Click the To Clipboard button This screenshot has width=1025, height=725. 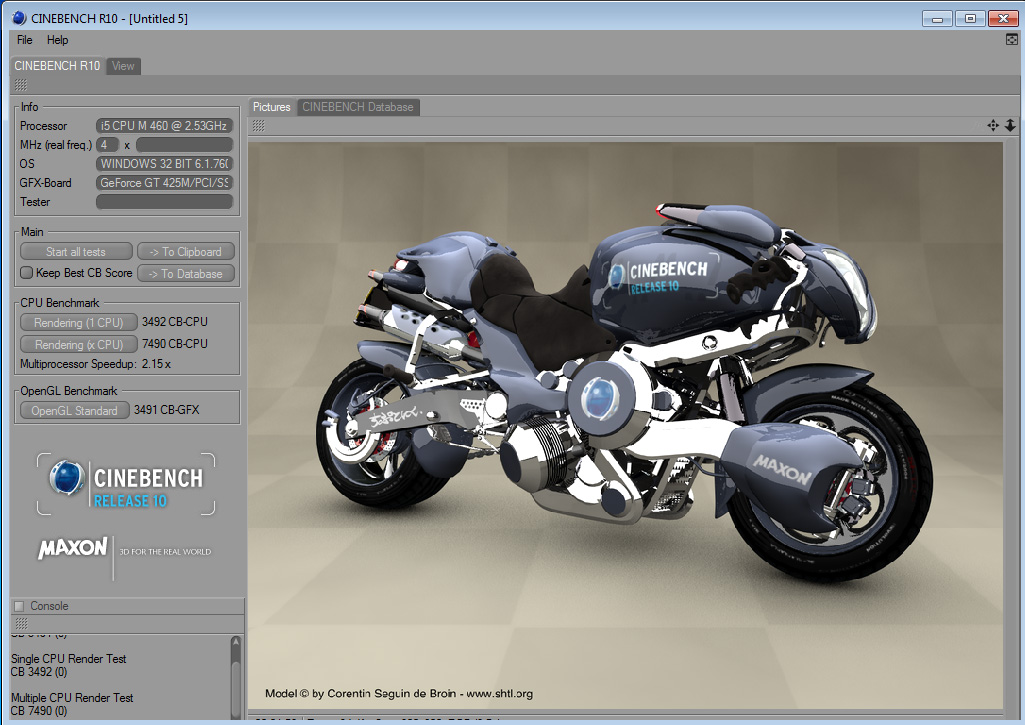tap(186, 252)
